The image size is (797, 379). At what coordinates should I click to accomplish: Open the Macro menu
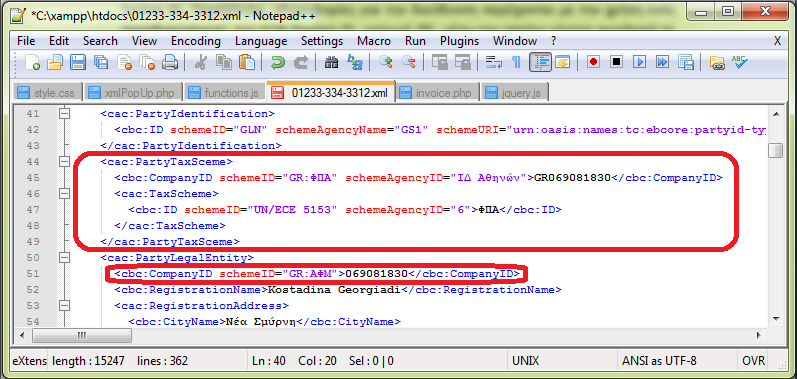[x=374, y=41]
